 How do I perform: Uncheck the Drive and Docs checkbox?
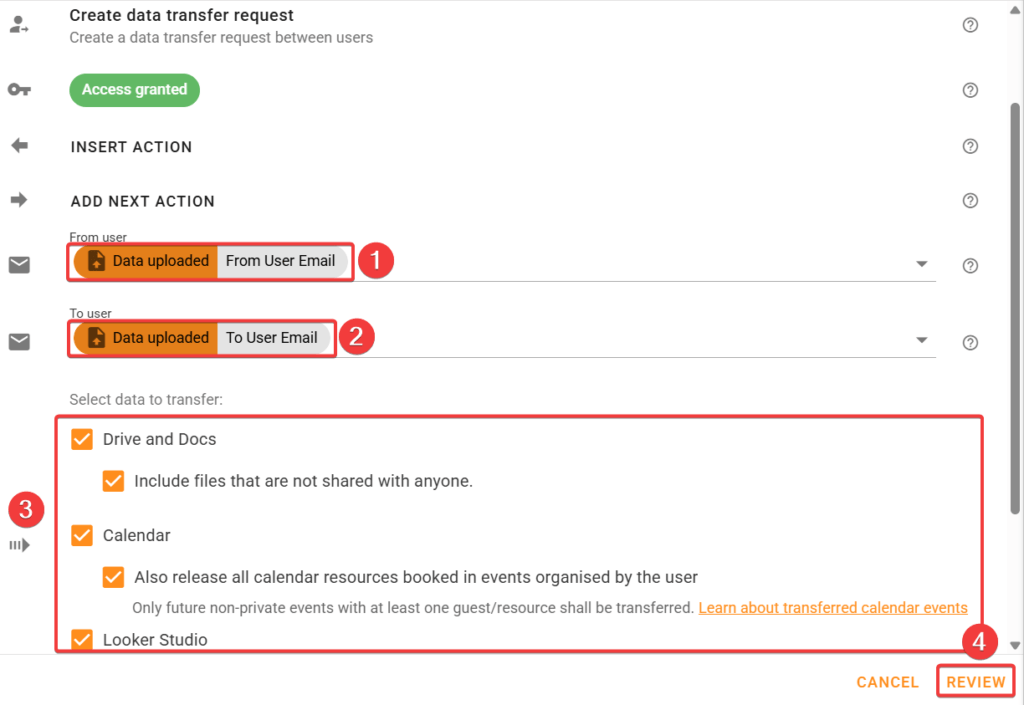click(81, 439)
